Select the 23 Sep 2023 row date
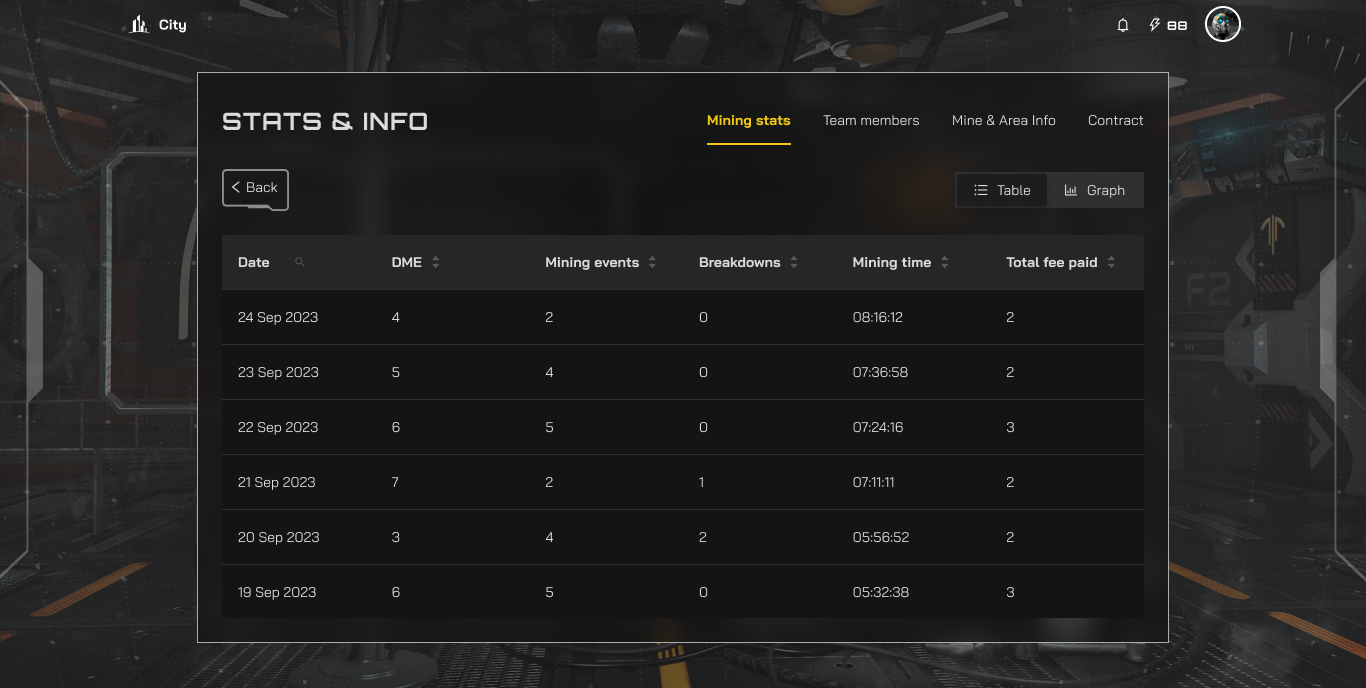Screen dimensions: 1366x688 pyautogui.click(x=278, y=372)
